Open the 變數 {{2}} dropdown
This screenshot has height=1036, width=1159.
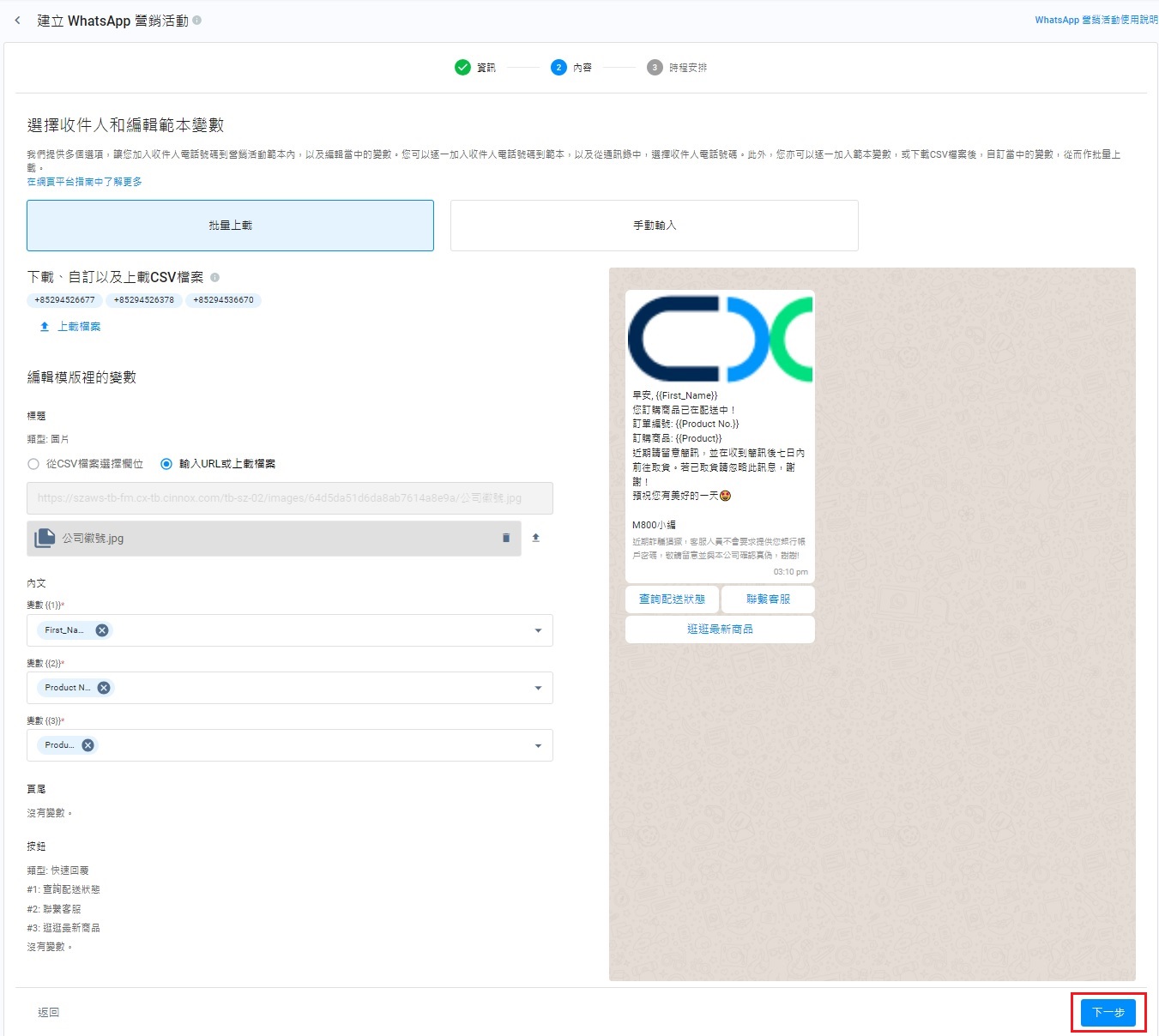point(290,688)
